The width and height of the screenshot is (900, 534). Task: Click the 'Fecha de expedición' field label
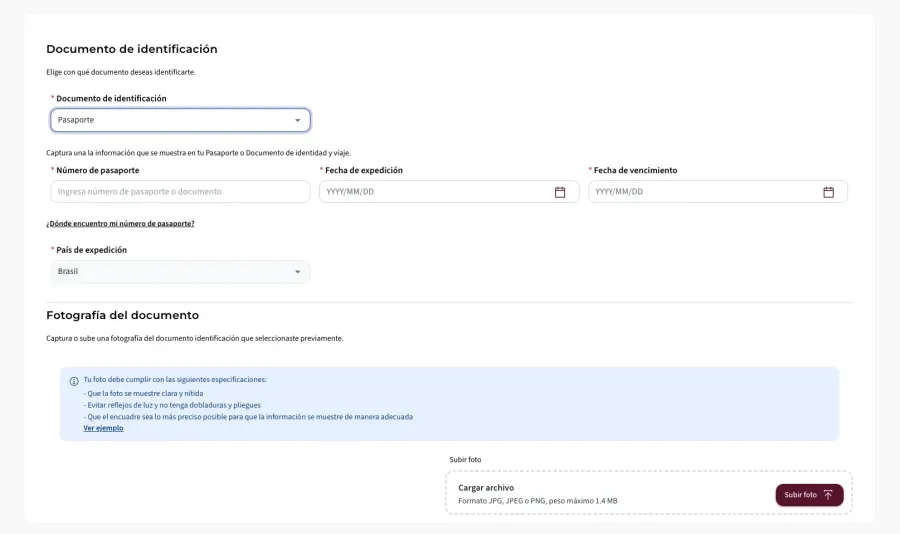click(364, 171)
